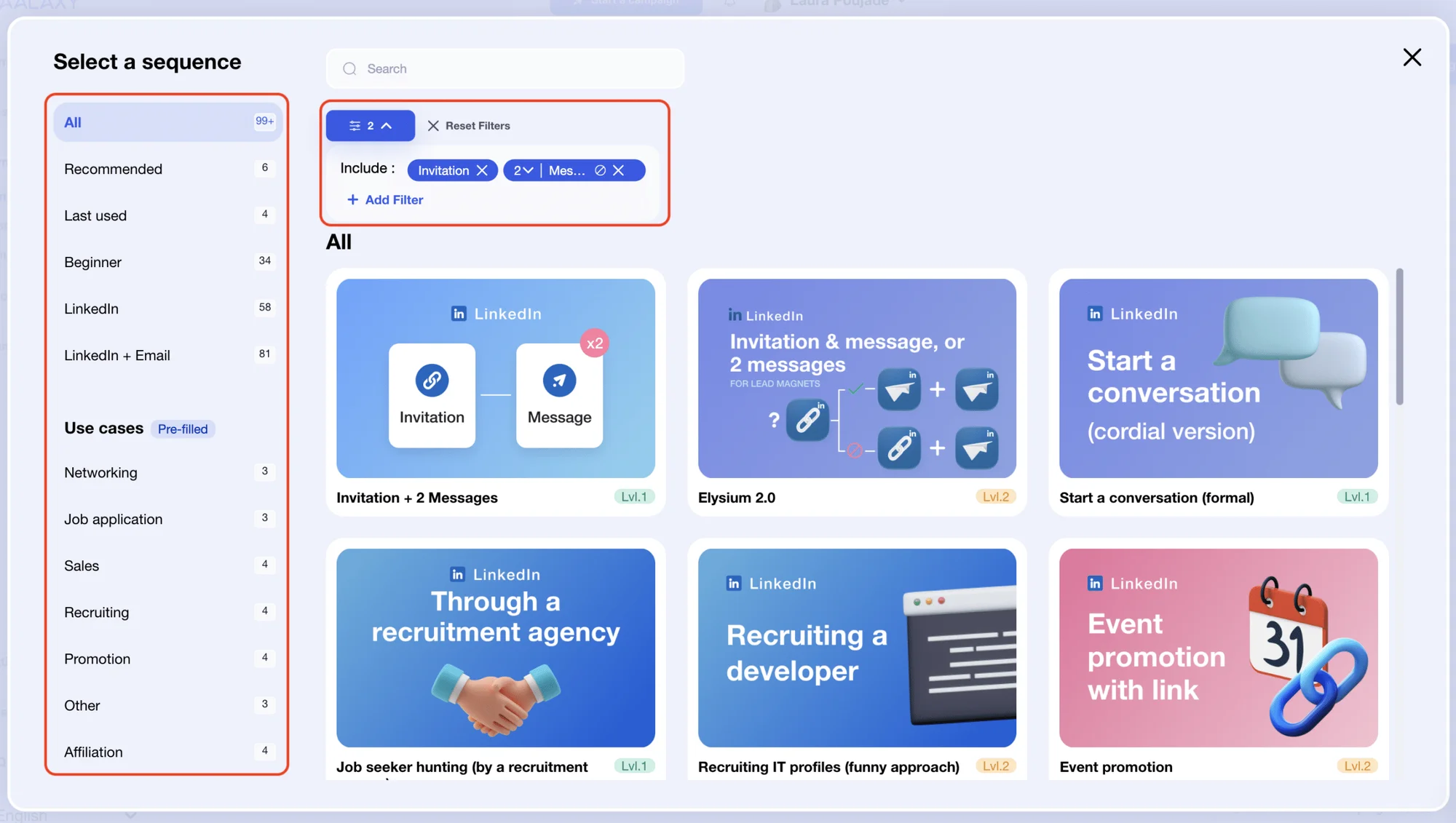This screenshot has height=823, width=1456.
Task: Close the Select a sequence dialog
Action: pyautogui.click(x=1412, y=57)
